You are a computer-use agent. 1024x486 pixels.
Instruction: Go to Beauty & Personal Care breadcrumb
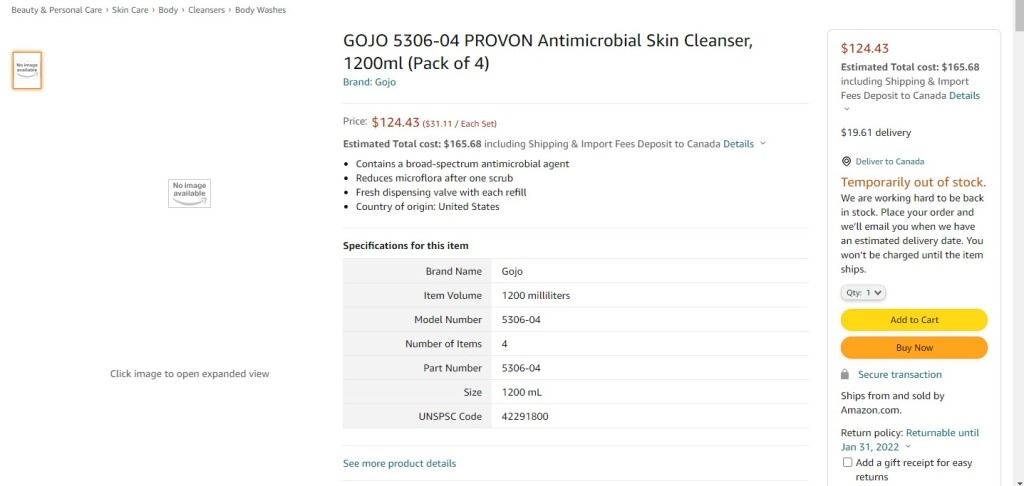(x=57, y=10)
